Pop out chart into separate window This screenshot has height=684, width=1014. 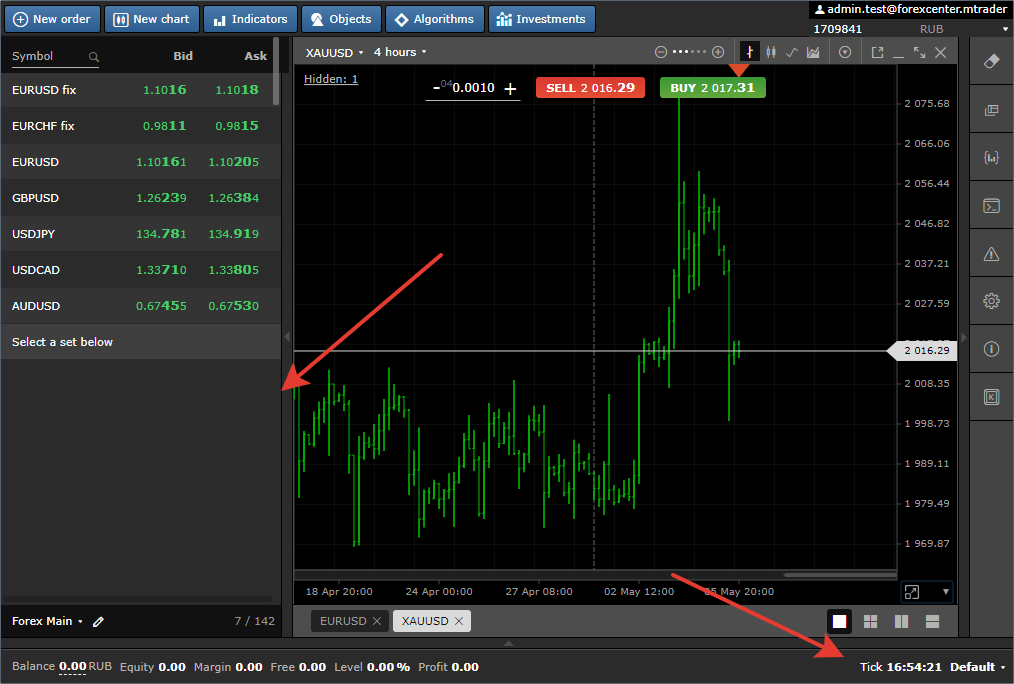tap(877, 52)
